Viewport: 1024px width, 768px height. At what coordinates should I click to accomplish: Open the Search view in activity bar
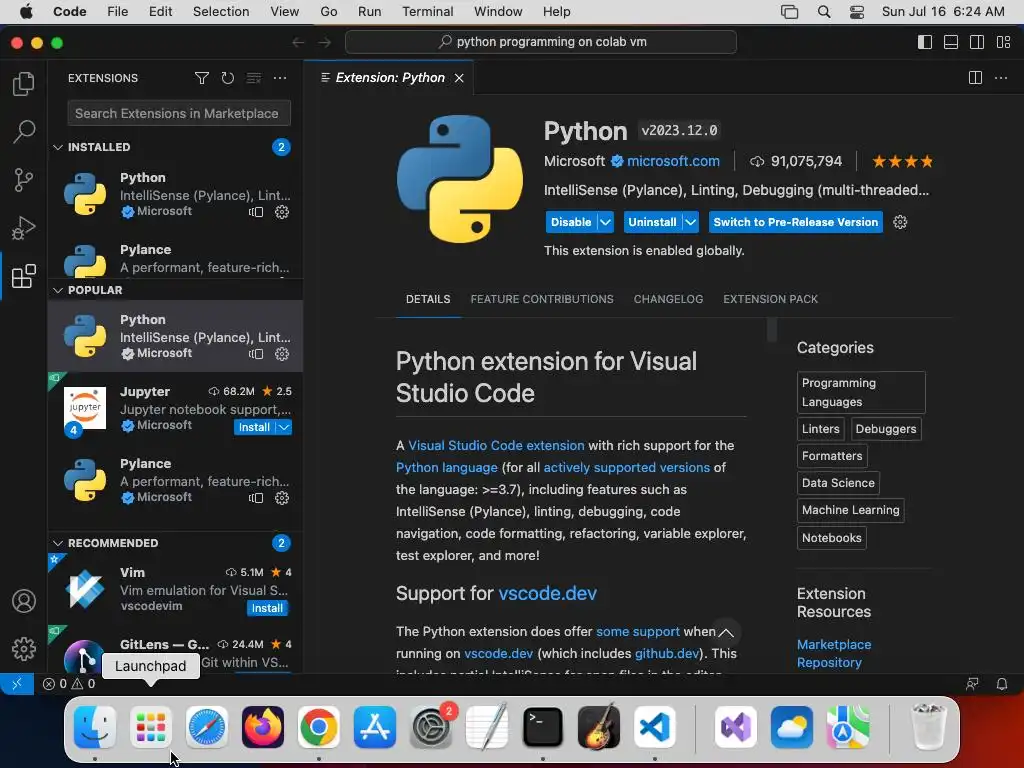tap(24, 131)
